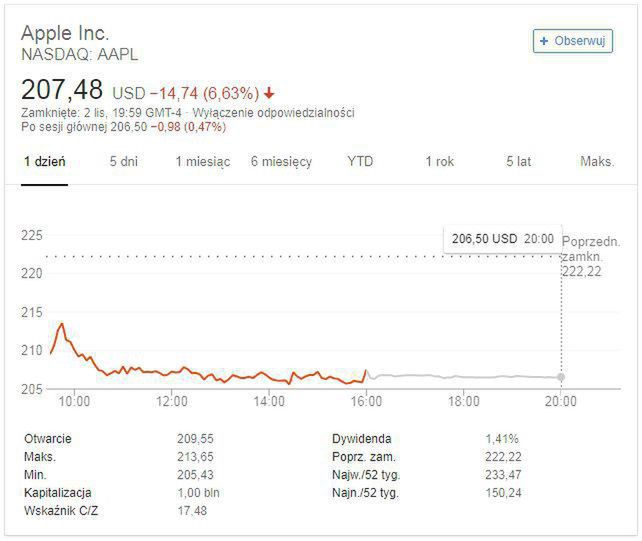Switch to the 6 miesięcy view
Screen dimensions: 642x541
[x=281, y=161]
